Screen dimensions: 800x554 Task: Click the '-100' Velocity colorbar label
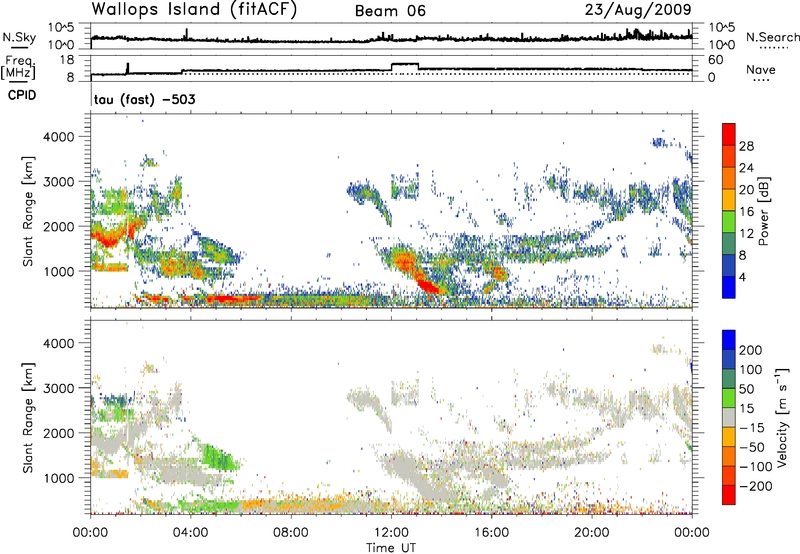755,467
